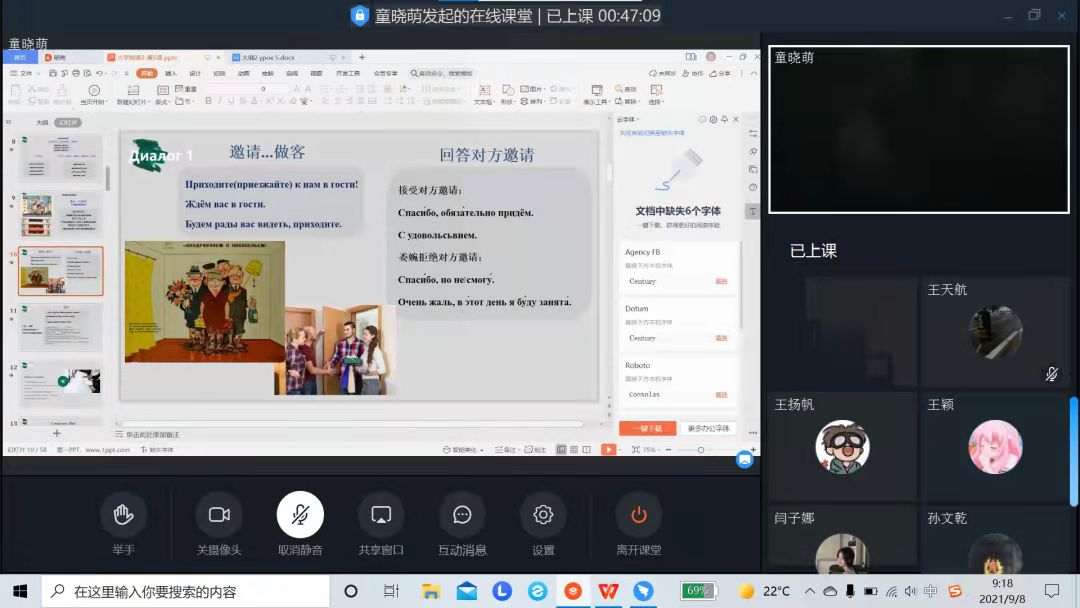Image resolution: width=1080 pixels, height=608 pixels.
Task: Open 互动消息 interactive messages
Action: 462,516
